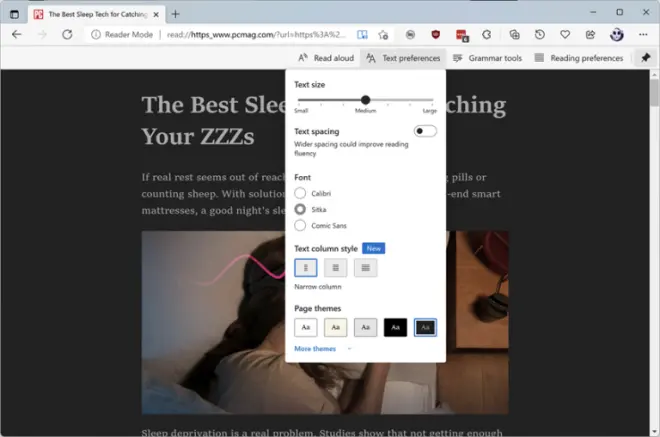Reload the page with the refresh icon
This screenshot has width=660, height=437.
(x=67, y=35)
